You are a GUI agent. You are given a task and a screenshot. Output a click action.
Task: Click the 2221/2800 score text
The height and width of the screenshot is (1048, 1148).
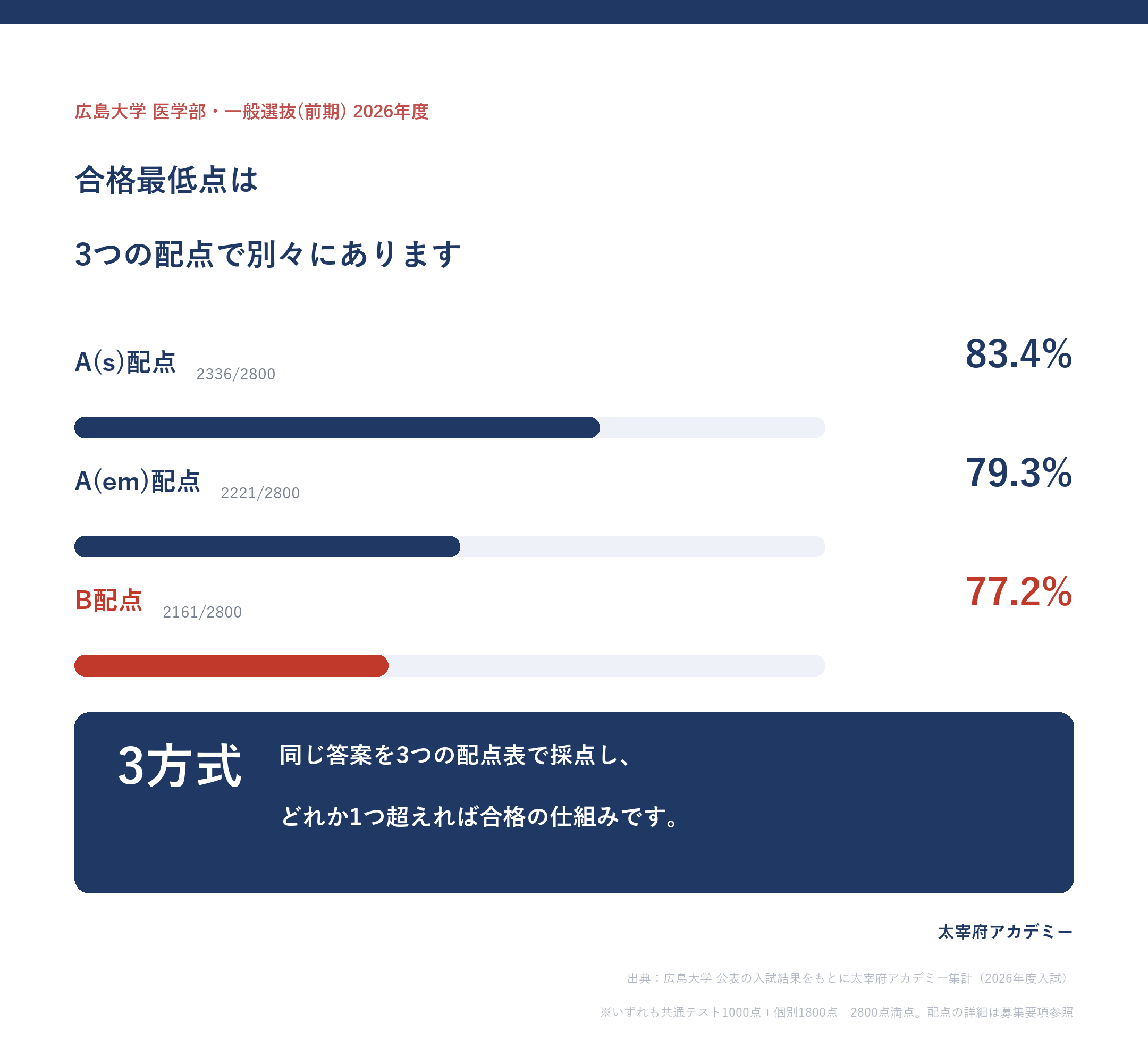(260, 493)
